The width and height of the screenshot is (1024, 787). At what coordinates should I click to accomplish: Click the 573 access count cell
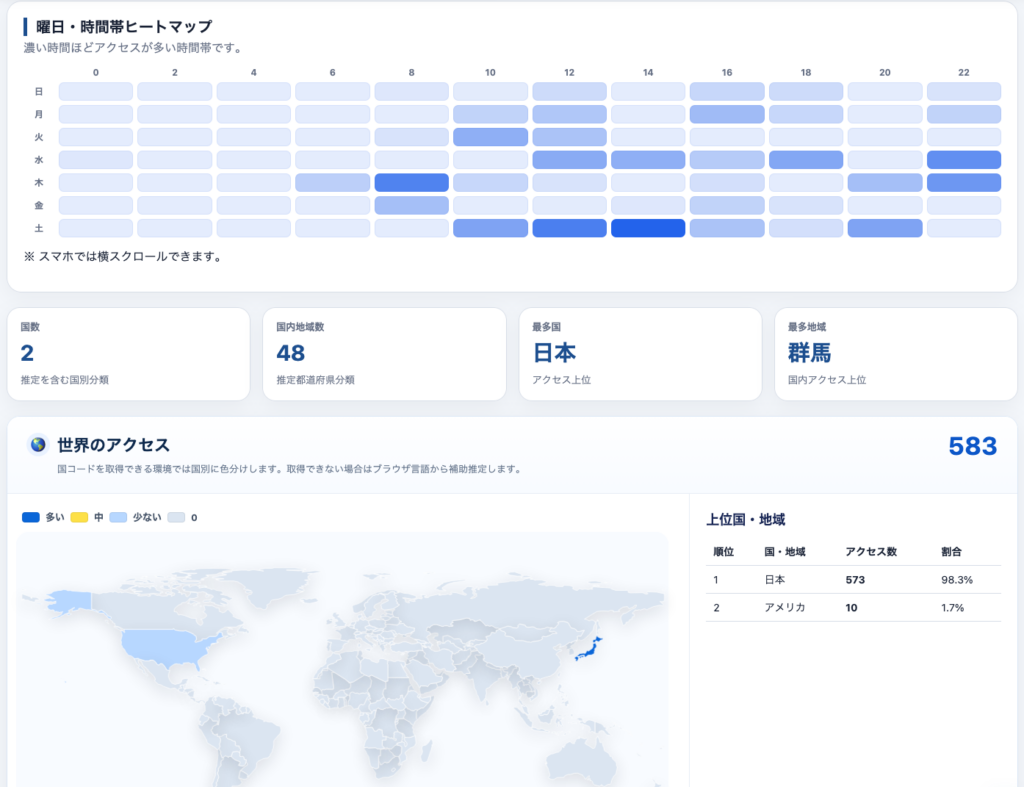855,580
